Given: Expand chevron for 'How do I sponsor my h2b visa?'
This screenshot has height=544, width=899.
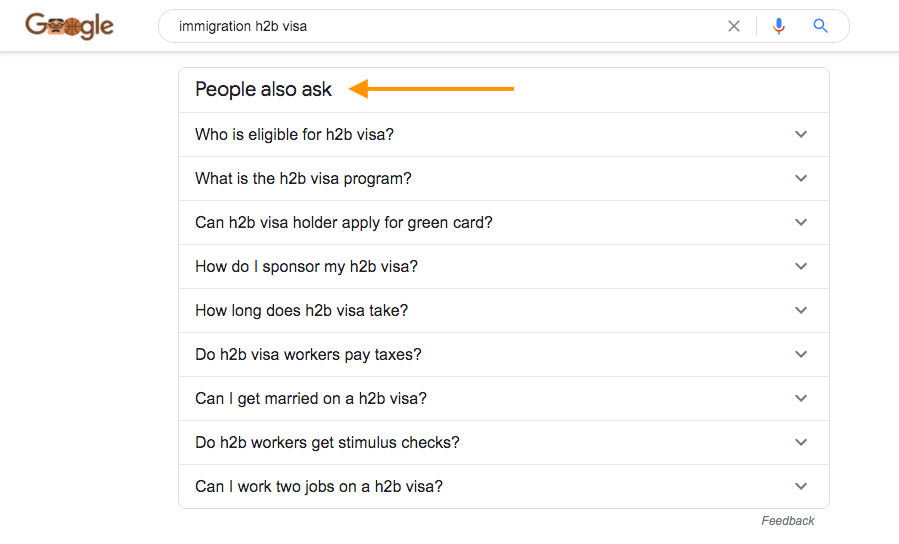Looking at the screenshot, I should coord(801,266).
